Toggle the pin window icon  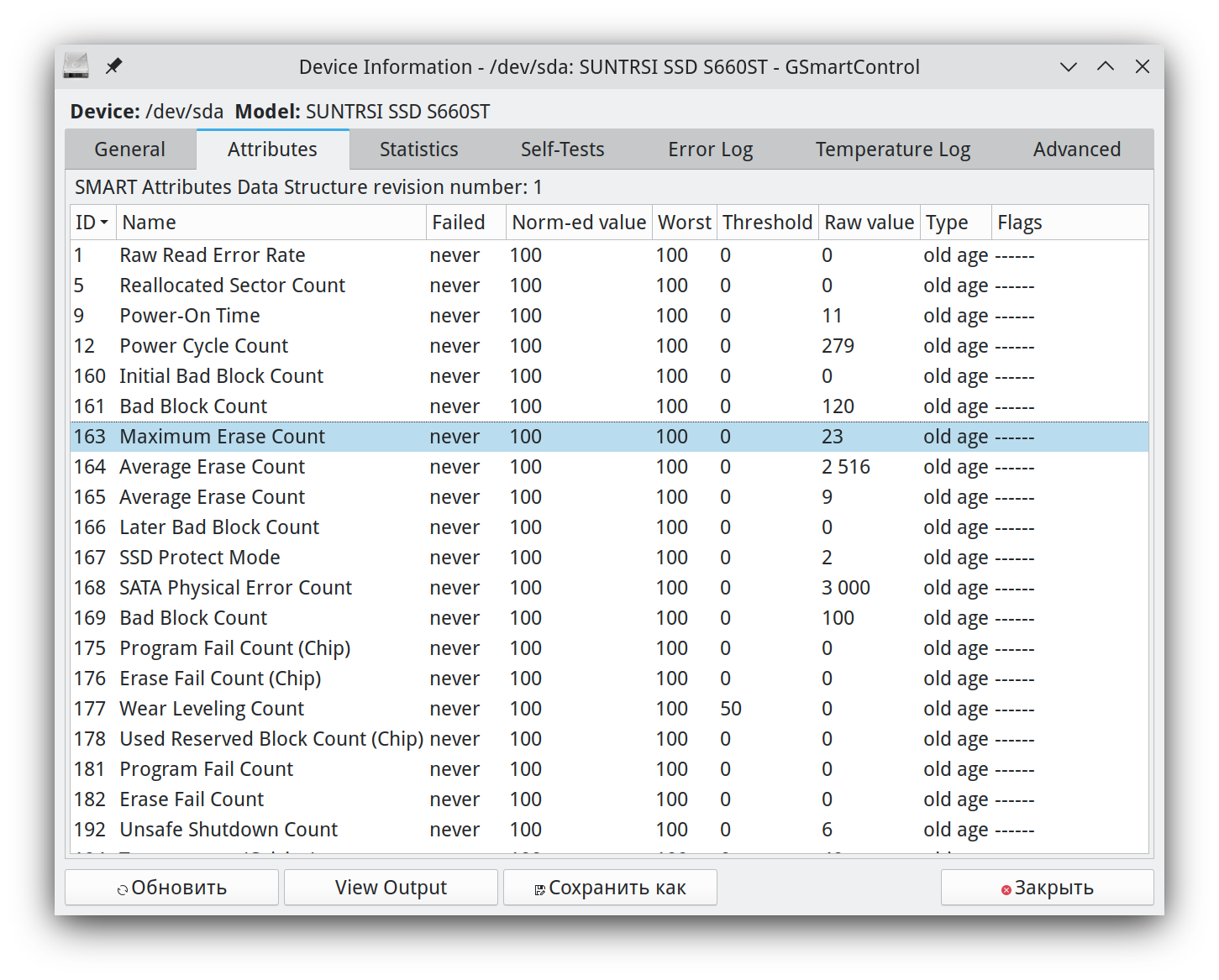pyautogui.click(x=113, y=66)
